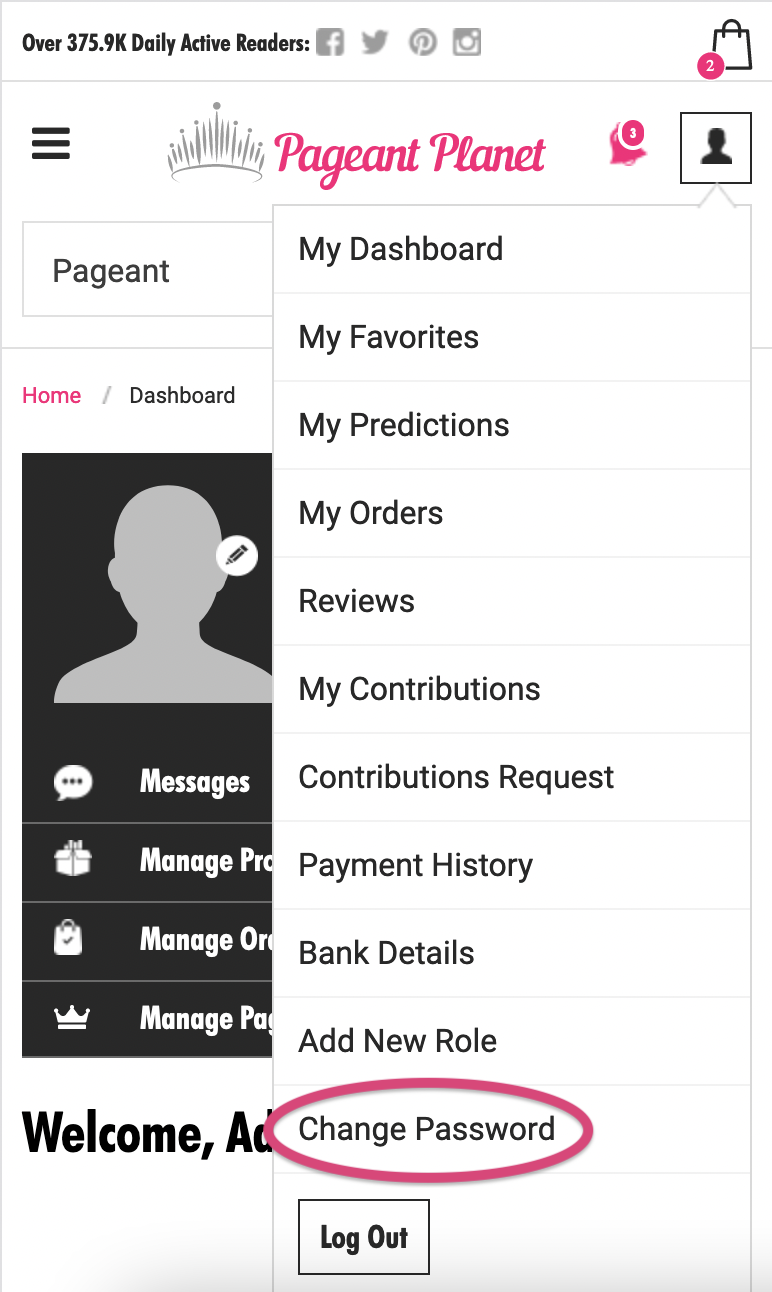Image resolution: width=772 pixels, height=1292 pixels.
Task: Choose Change Password option
Action: tap(427, 1129)
